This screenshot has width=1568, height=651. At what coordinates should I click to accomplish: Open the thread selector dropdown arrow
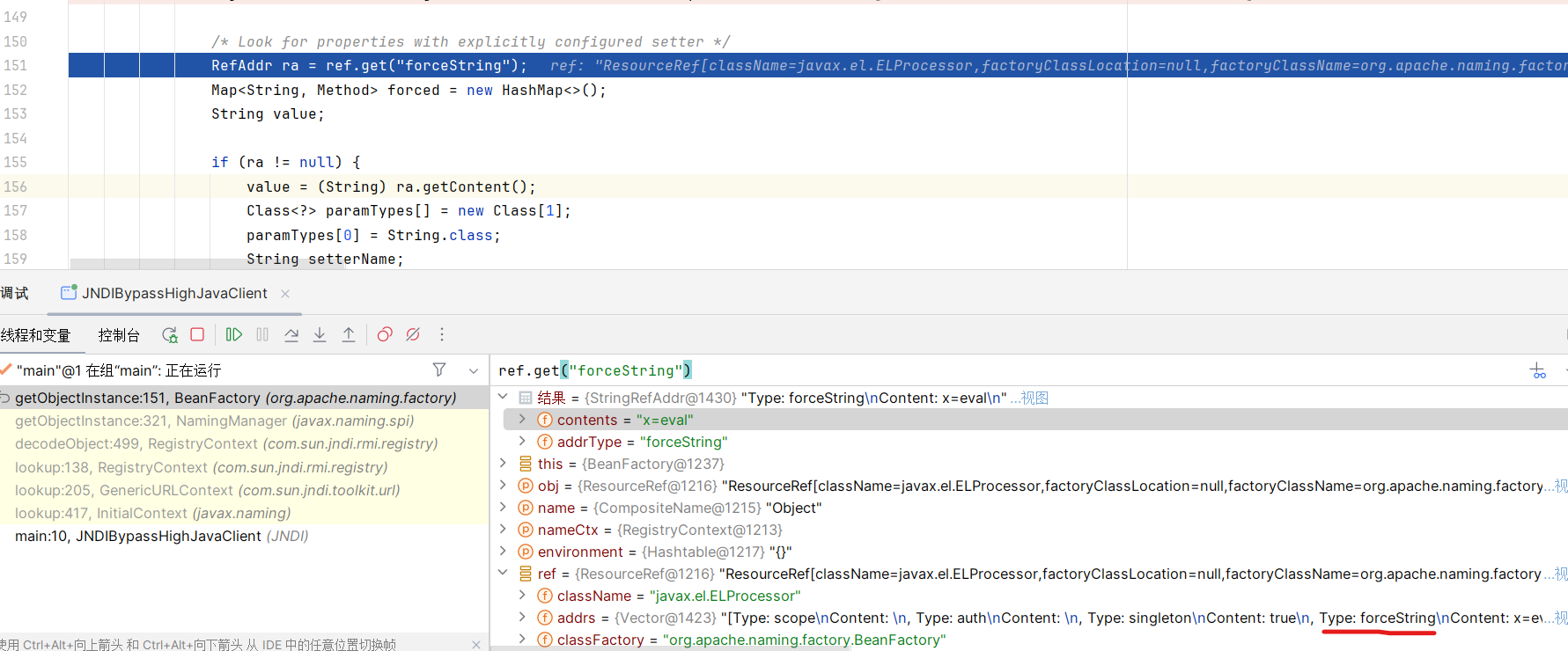pos(474,371)
